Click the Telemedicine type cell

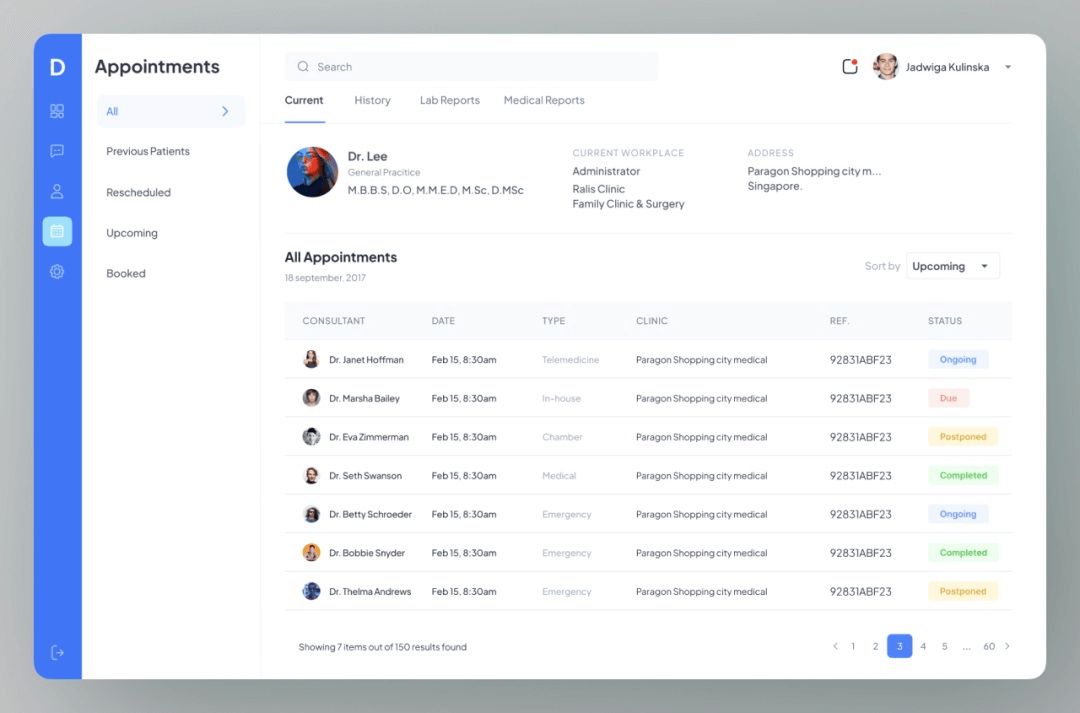pyautogui.click(x=570, y=360)
